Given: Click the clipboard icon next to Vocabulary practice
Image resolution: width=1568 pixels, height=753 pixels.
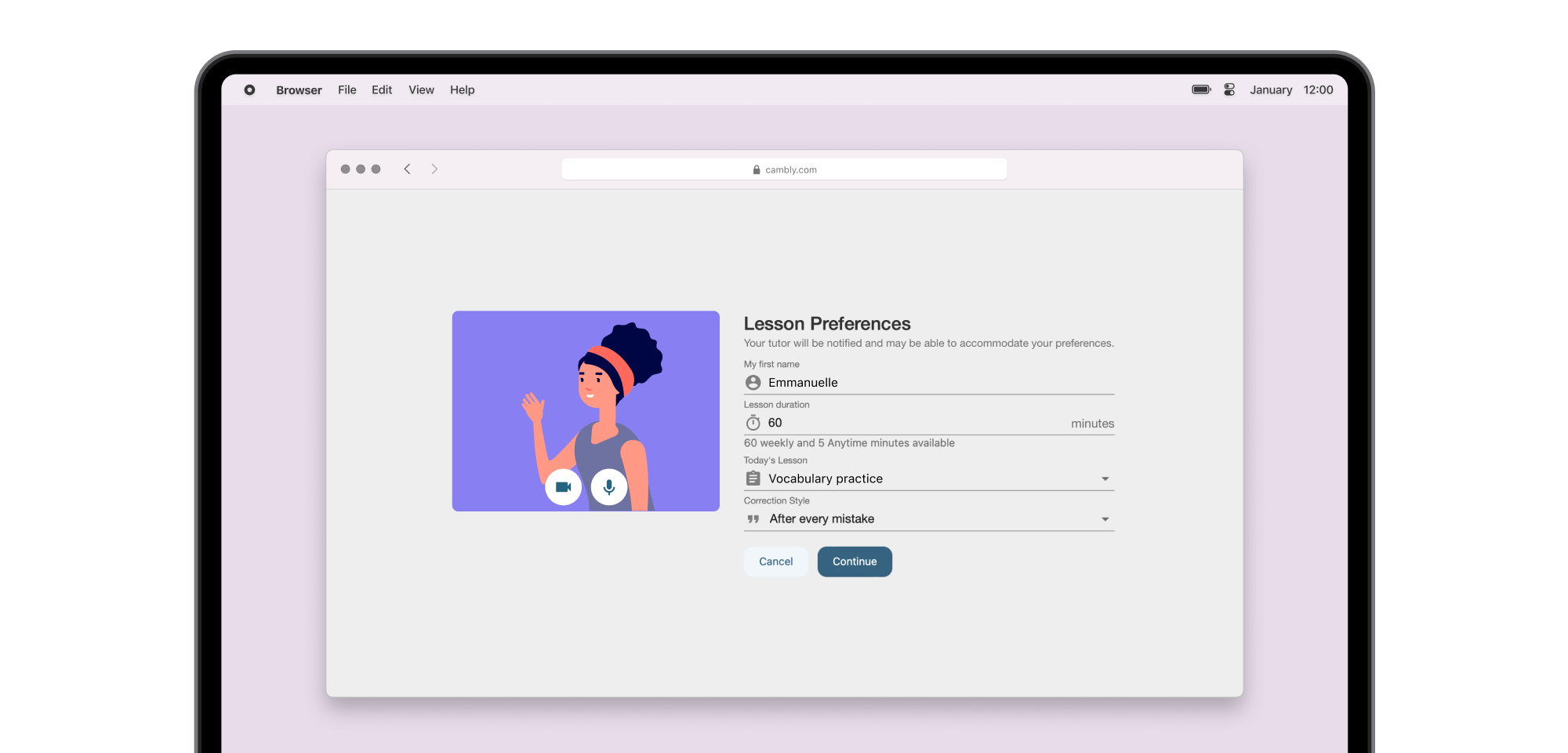Looking at the screenshot, I should click(753, 478).
